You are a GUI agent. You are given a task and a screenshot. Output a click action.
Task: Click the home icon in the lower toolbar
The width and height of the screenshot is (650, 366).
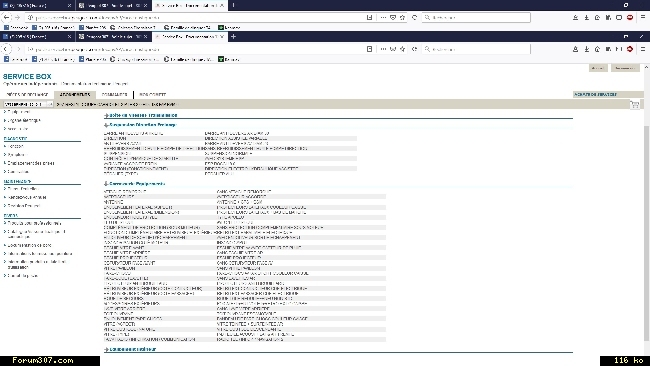pos(597,49)
